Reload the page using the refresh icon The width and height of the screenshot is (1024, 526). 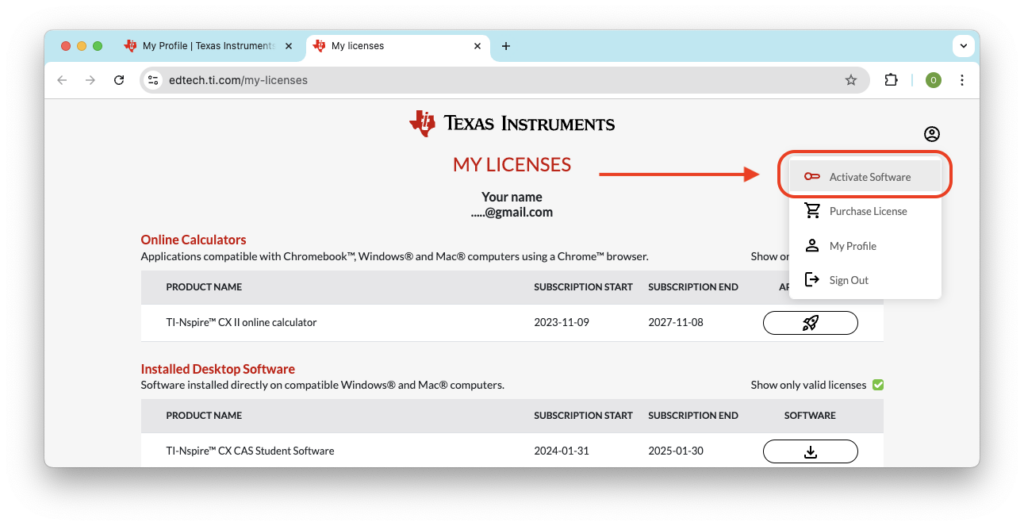(x=119, y=80)
